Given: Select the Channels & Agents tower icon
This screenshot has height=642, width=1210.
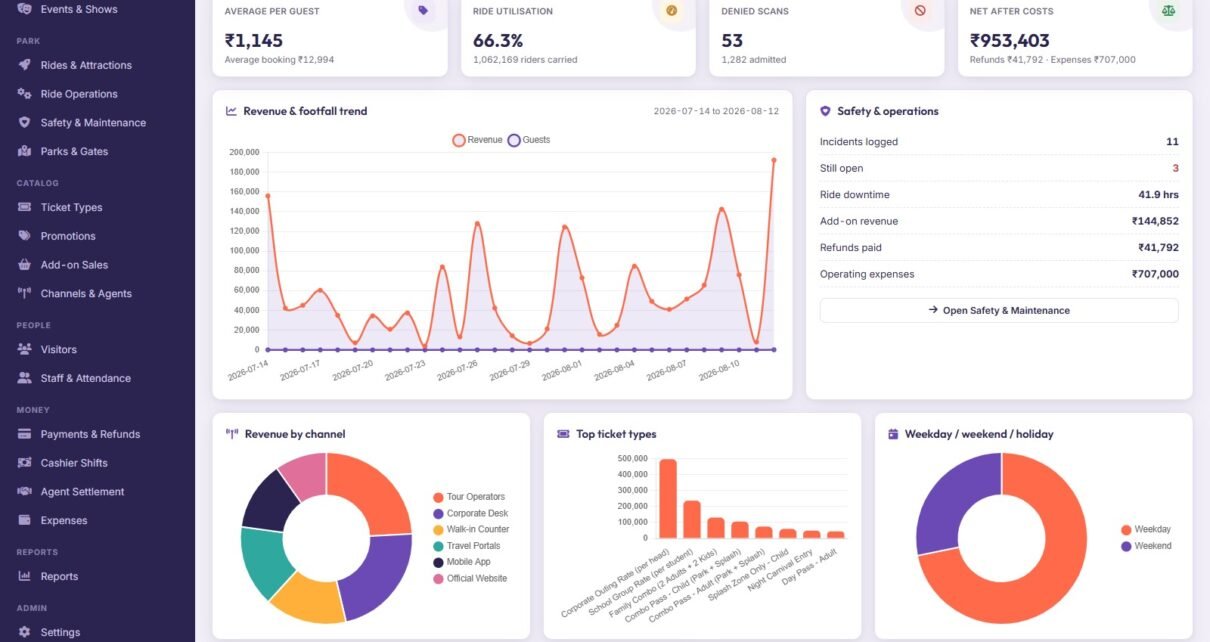Looking at the screenshot, I should (x=24, y=294).
